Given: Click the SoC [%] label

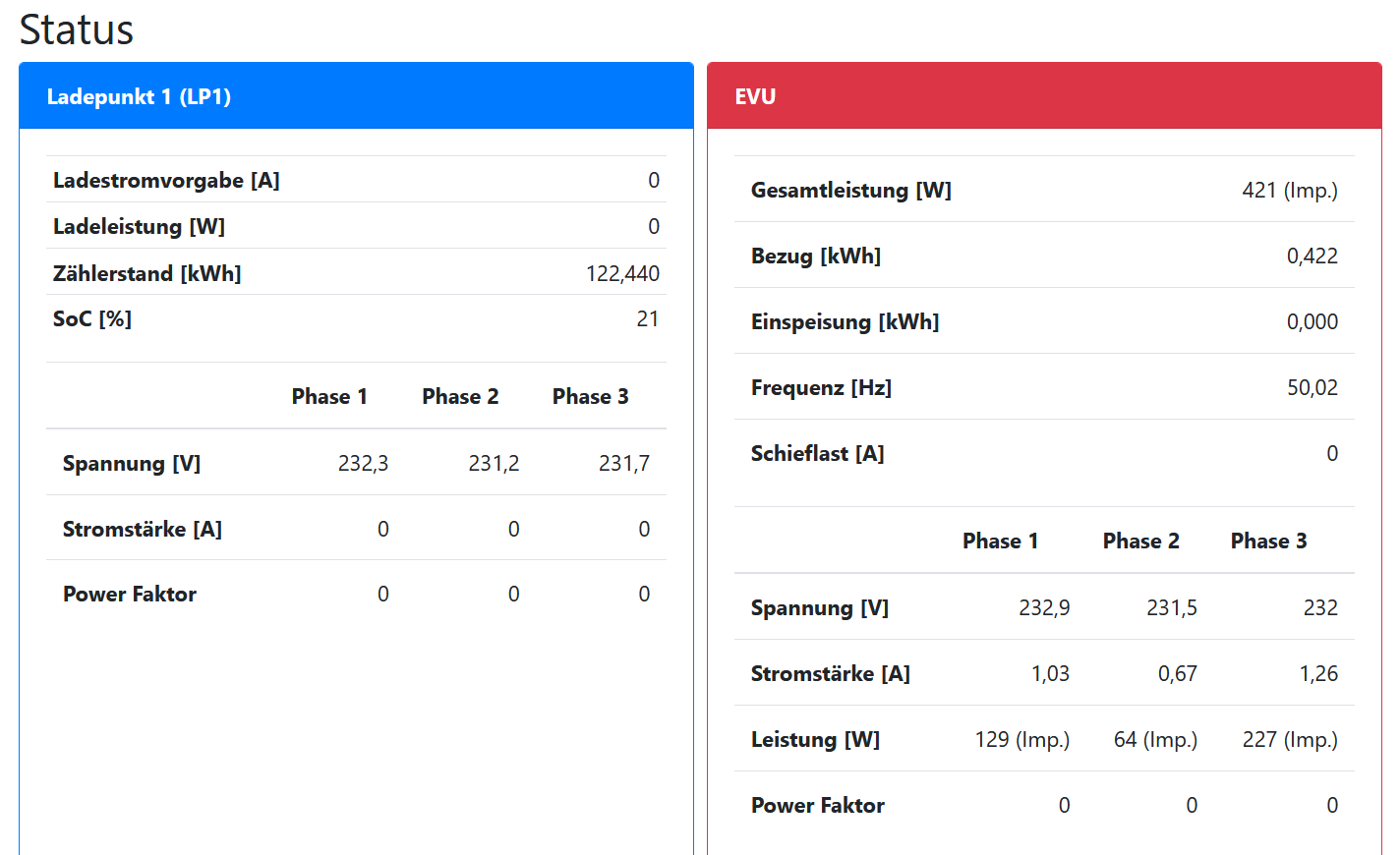Looking at the screenshot, I should (92, 318).
